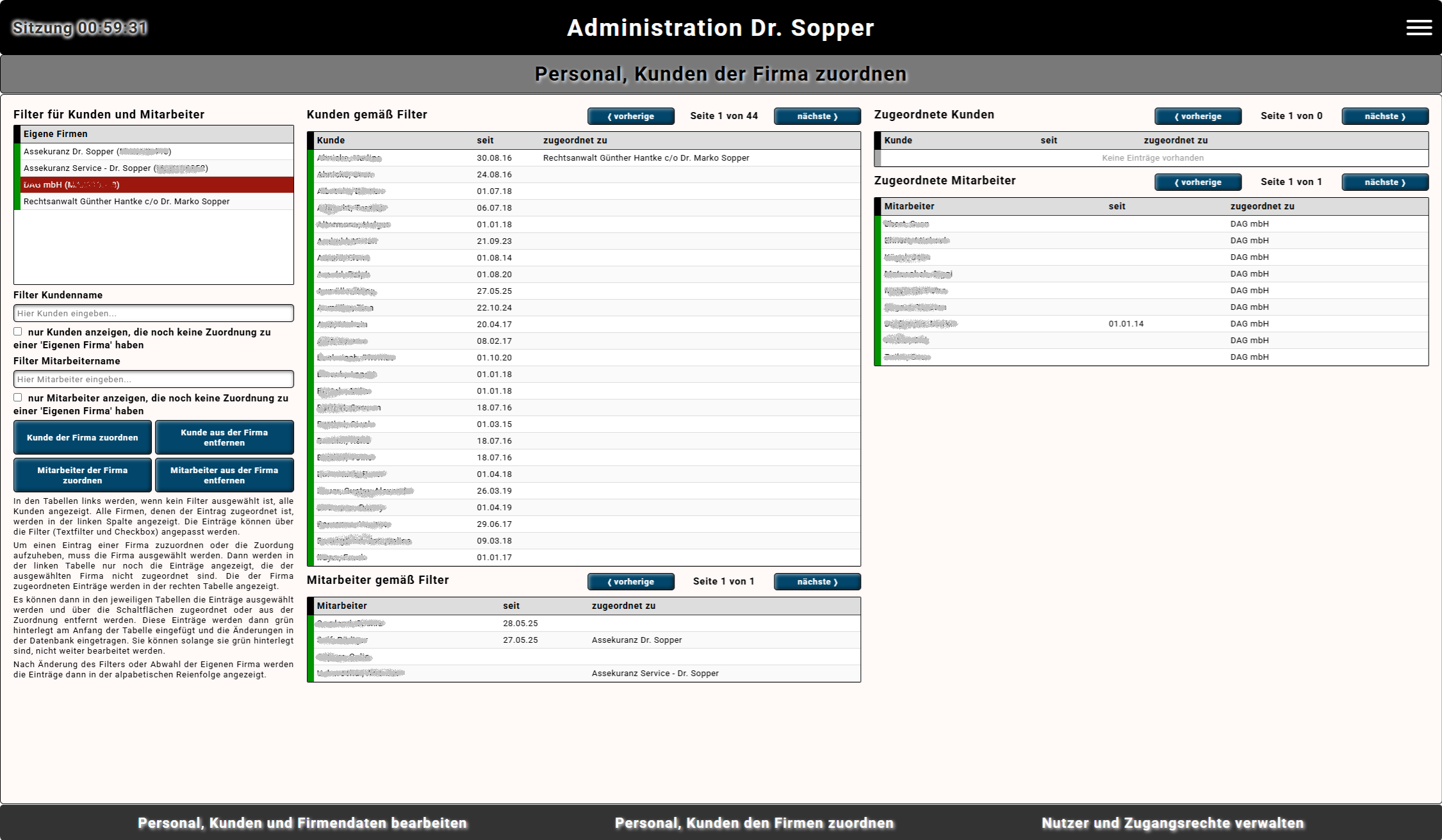Next page of Mitarbeiter gemäß Filter
Image resolution: width=1442 pixels, height=840 pixels.
click(817, 582)
